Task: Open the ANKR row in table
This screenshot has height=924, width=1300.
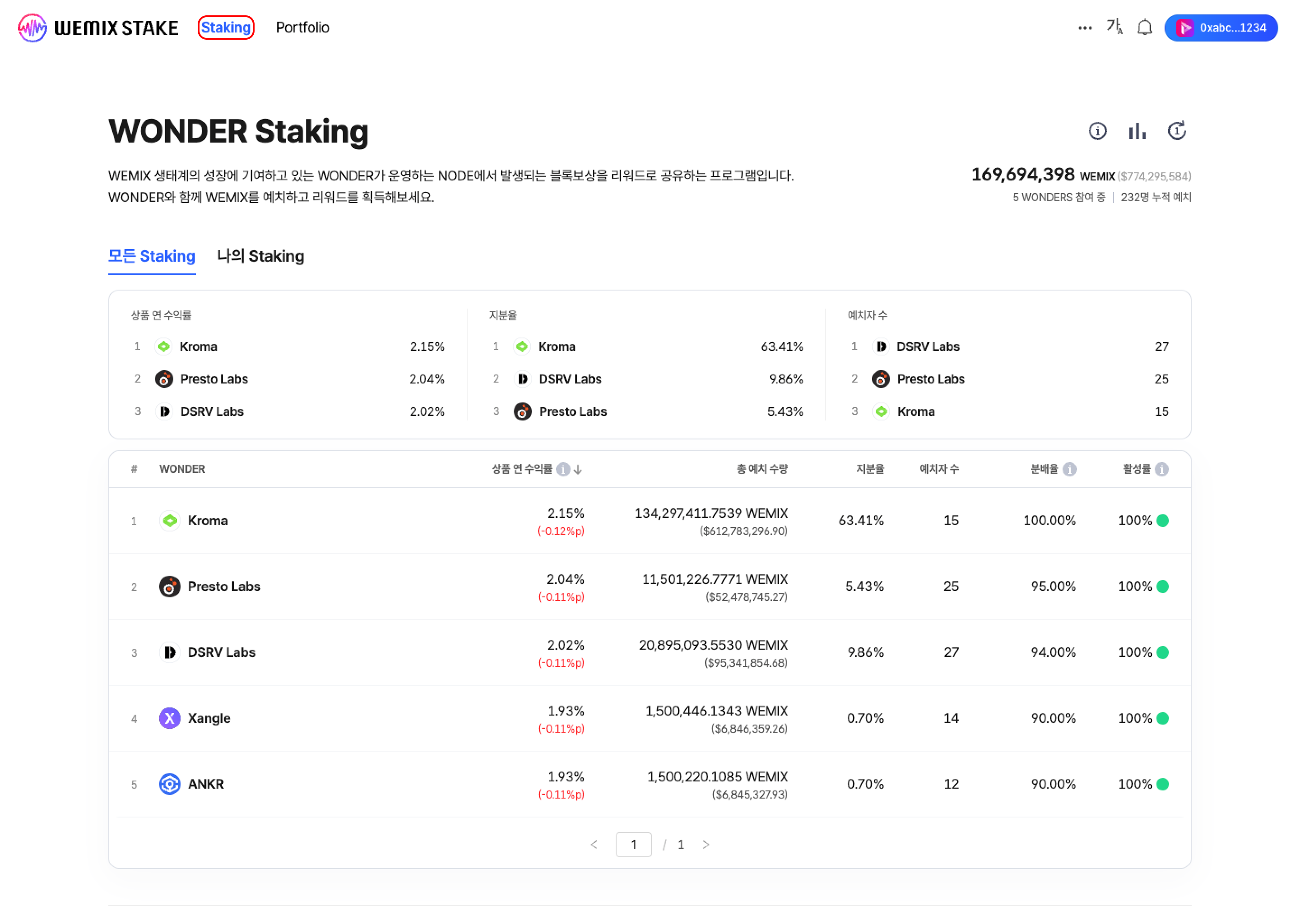Action: click(205, 784)
